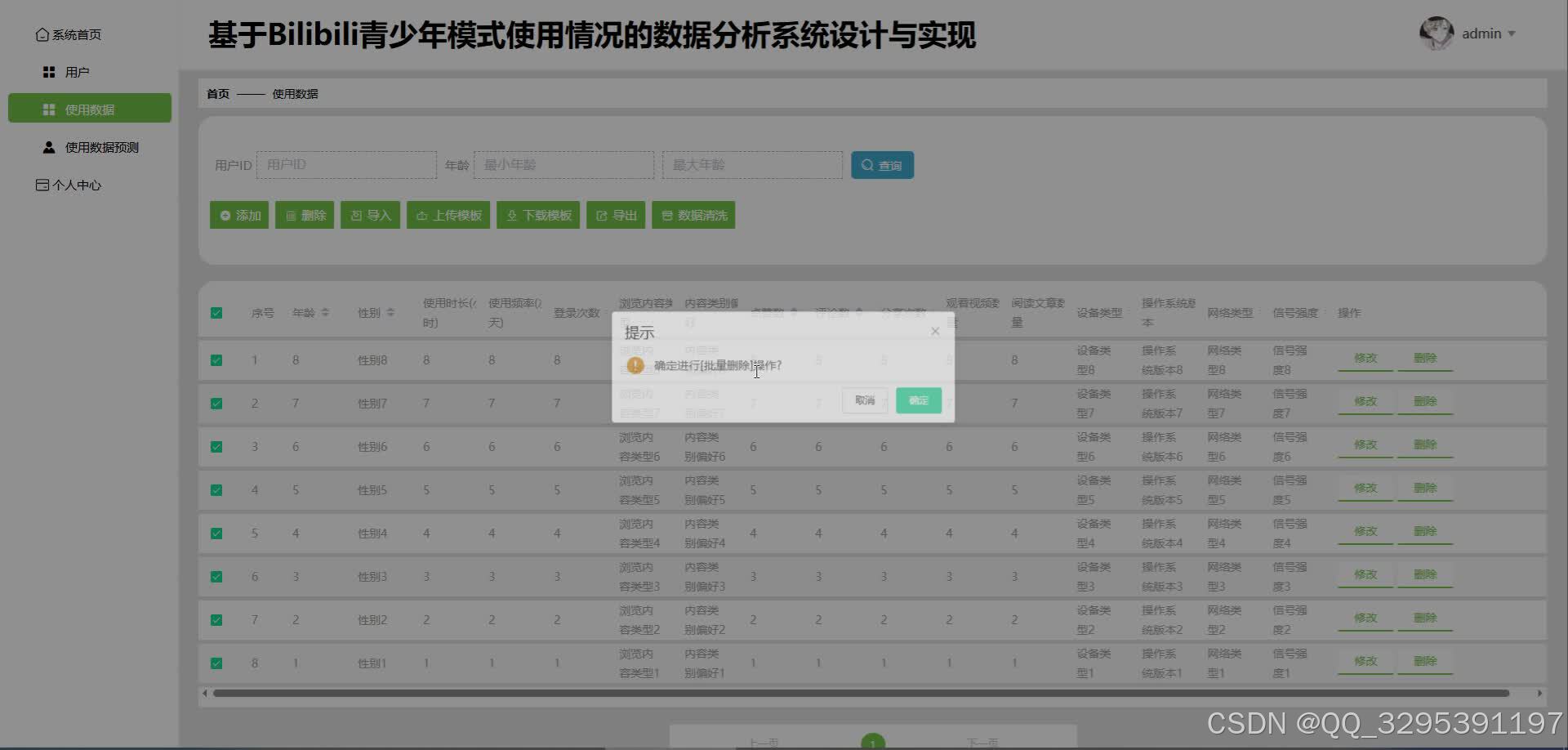The height and width of the screenshot is (750, 1568).
Task: Open the 添加 (Add) function
Action: (x=238, y=215)
